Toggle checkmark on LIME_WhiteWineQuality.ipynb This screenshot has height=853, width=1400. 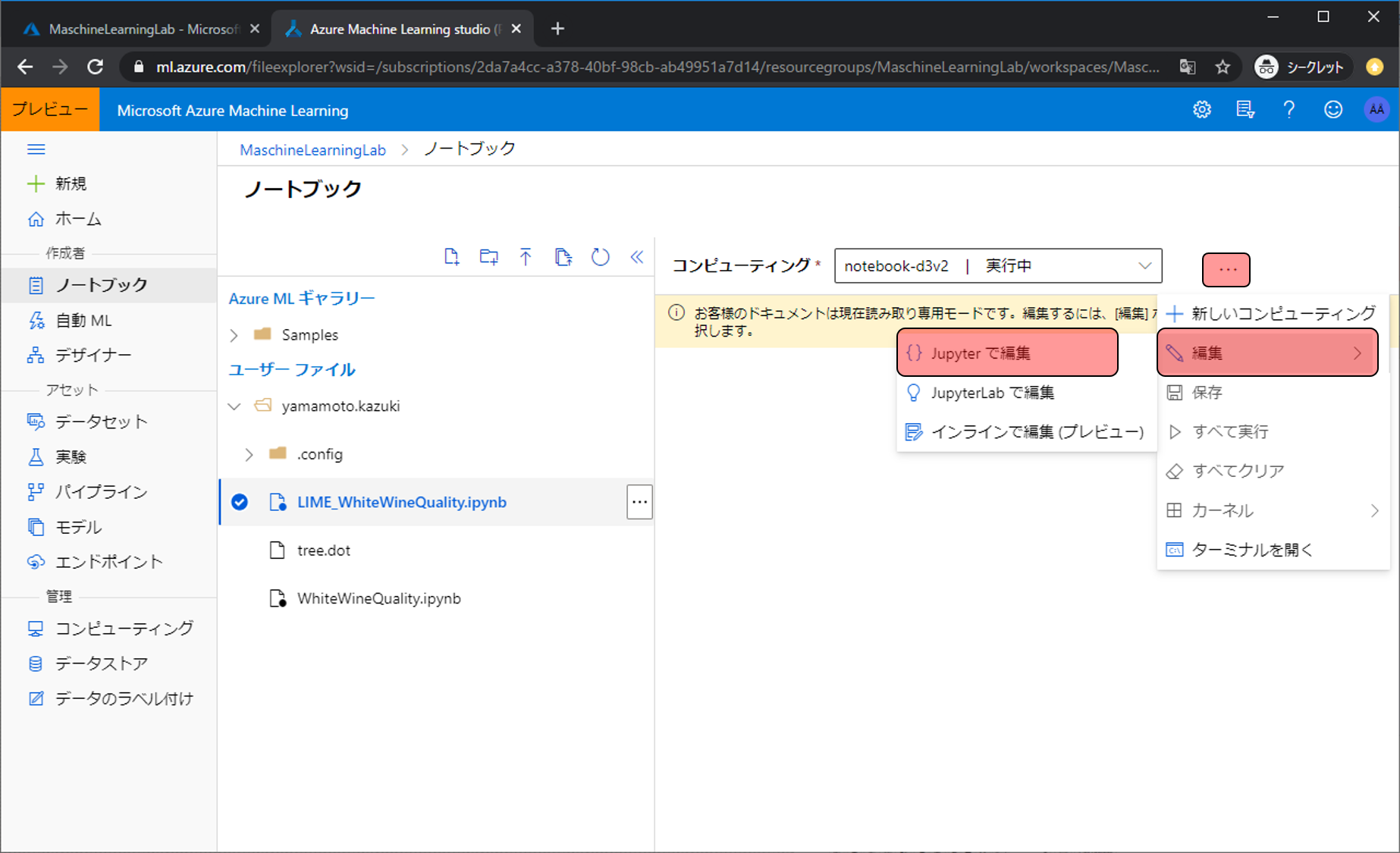click(x=240, y=502)
